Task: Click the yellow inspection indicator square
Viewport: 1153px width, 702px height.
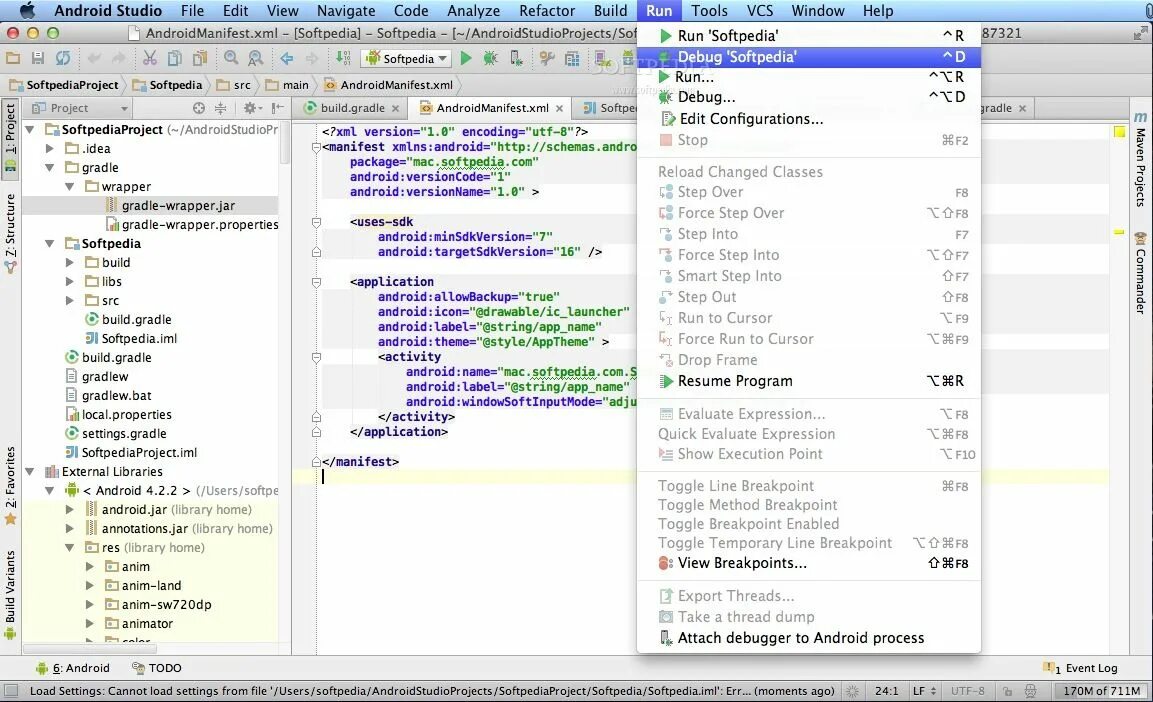Action: [1119, 132]
